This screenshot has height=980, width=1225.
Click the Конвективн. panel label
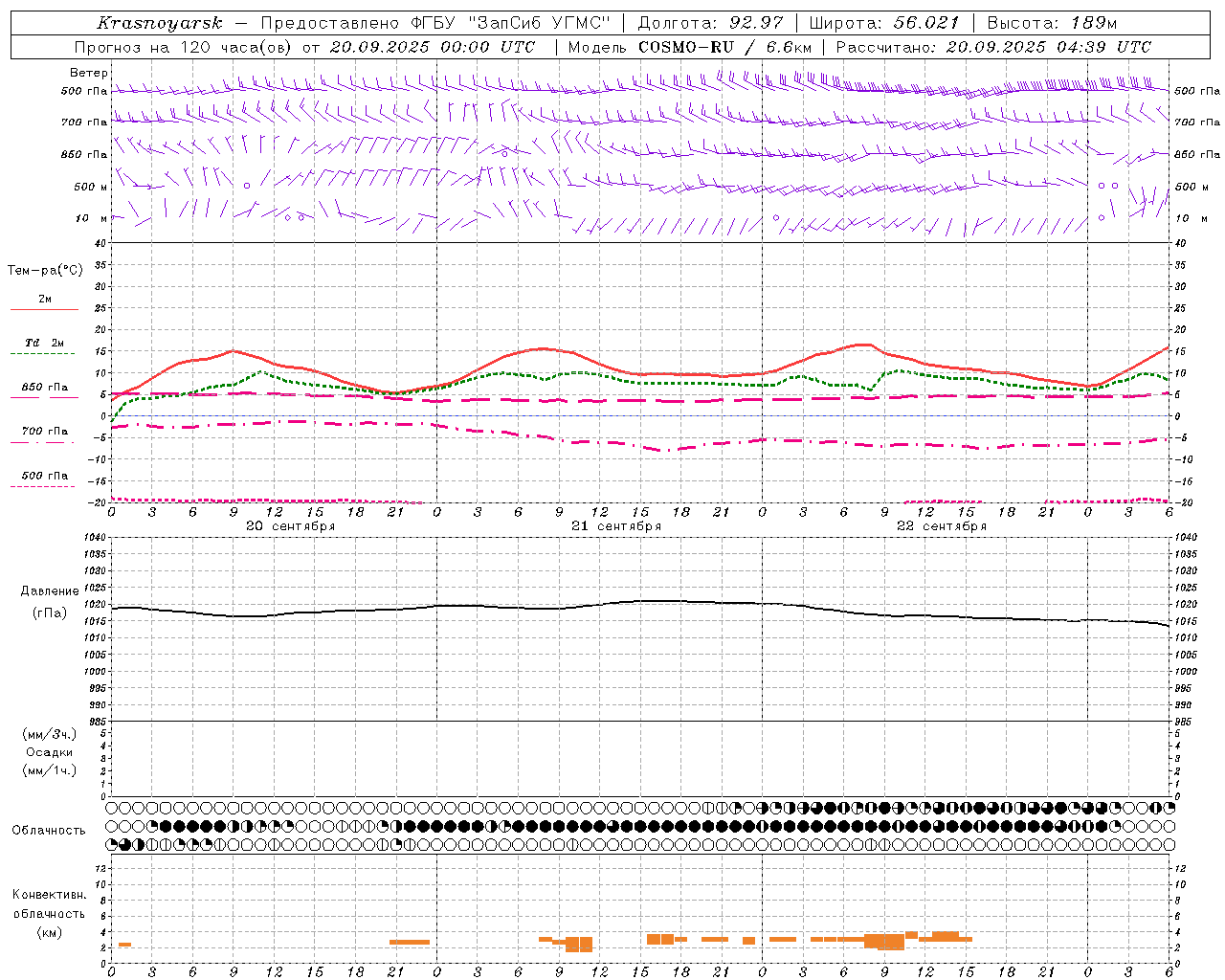tap(50, 895)
